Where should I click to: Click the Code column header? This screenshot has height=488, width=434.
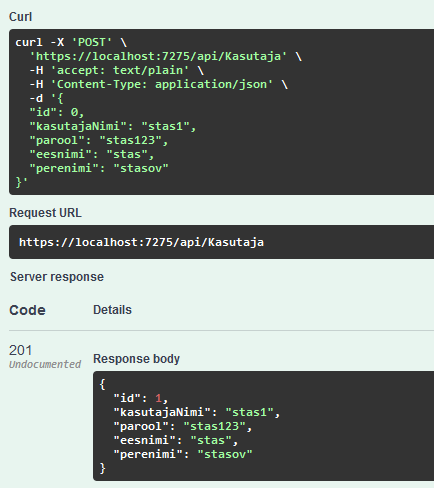(27, 310)
